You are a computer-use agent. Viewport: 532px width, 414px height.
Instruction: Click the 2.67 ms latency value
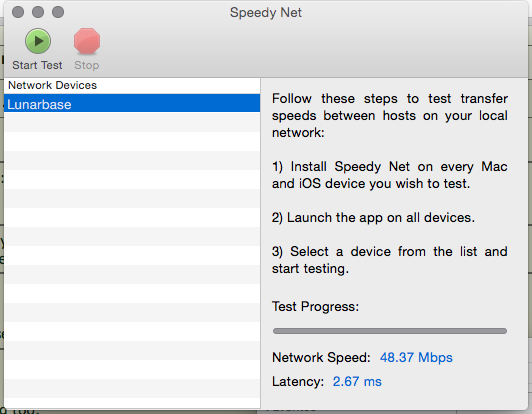[x=357, y=381]
